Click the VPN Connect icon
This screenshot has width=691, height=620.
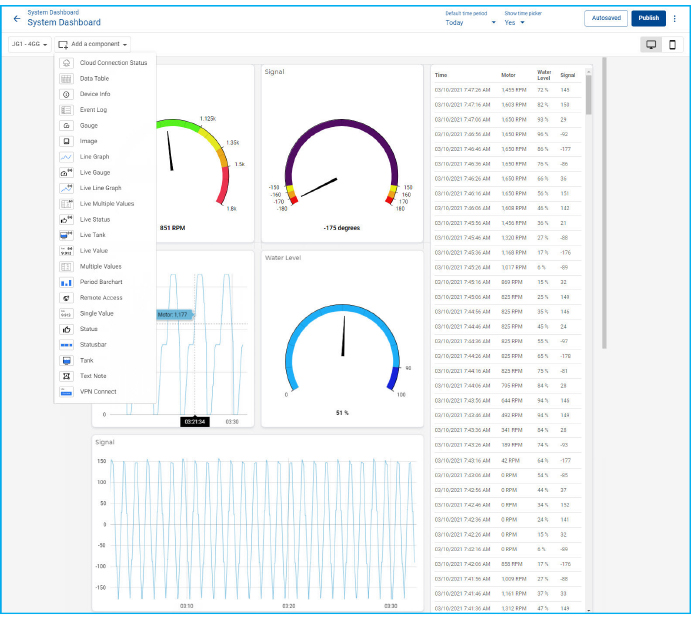(x=66, y=392)
